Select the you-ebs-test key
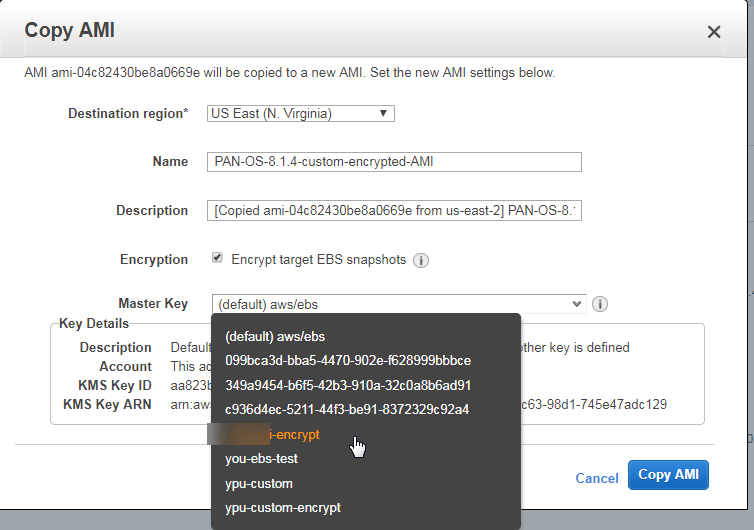 261,458
